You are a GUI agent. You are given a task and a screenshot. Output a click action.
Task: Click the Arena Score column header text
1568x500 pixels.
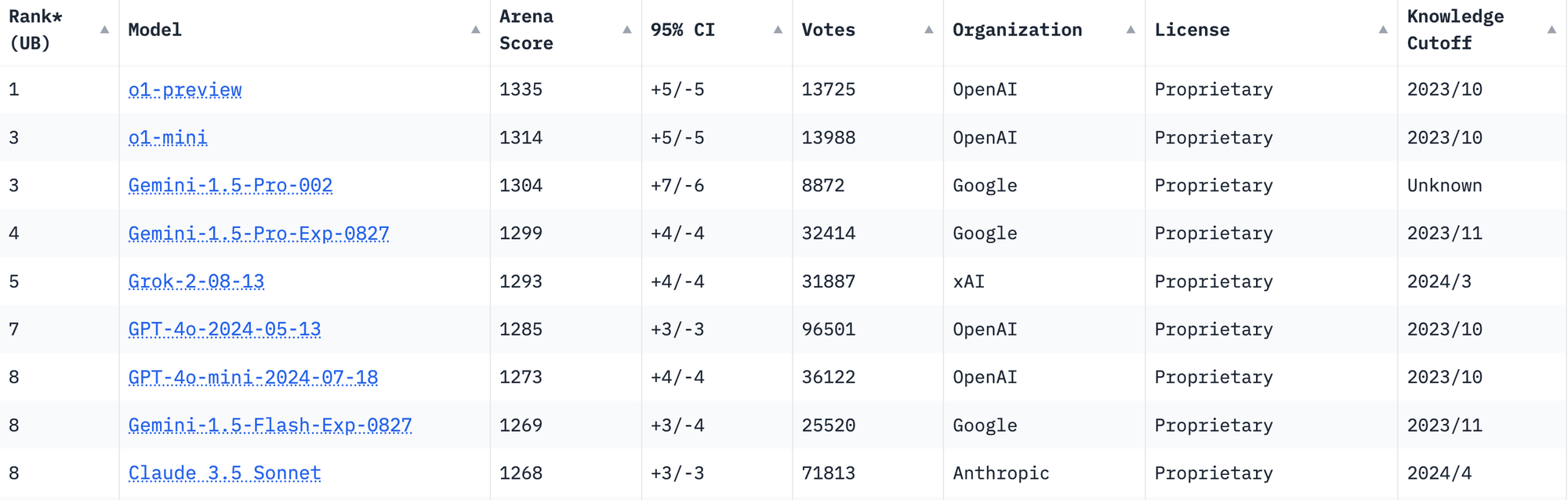(x=526, y=30)
